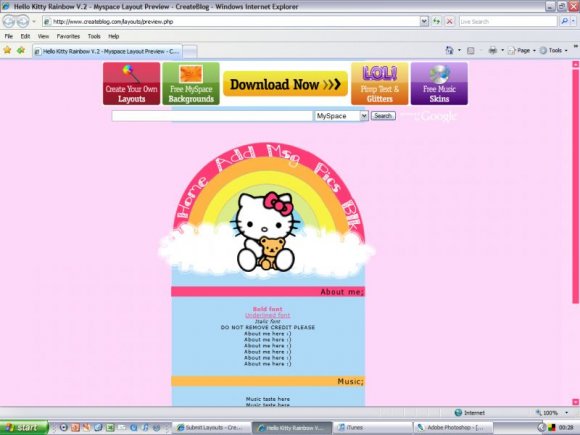Open the recent pages dropdown arrow

click(x=34, y=21)
